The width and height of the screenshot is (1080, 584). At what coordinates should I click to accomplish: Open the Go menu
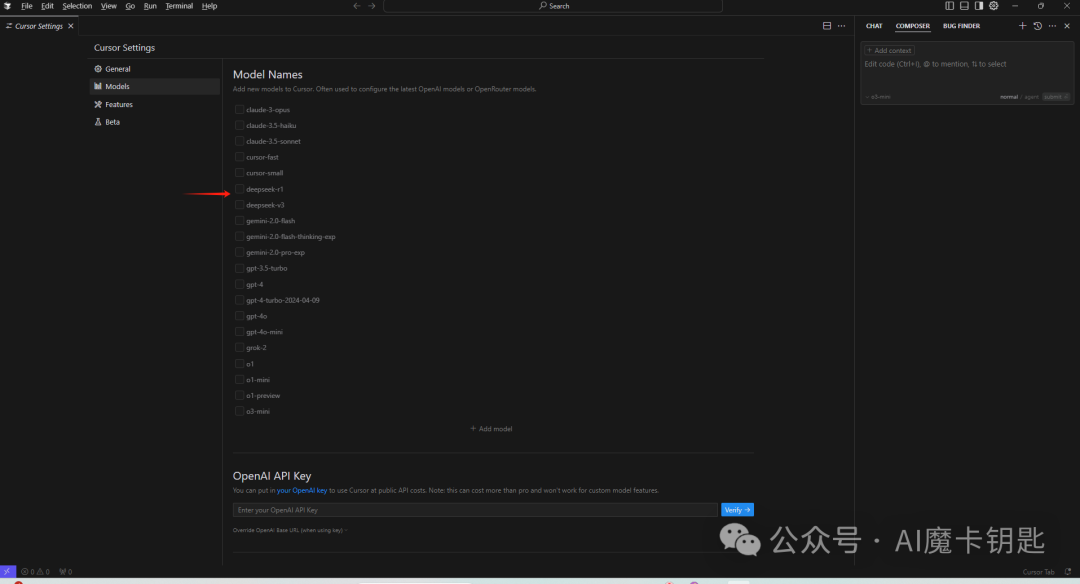130,6
